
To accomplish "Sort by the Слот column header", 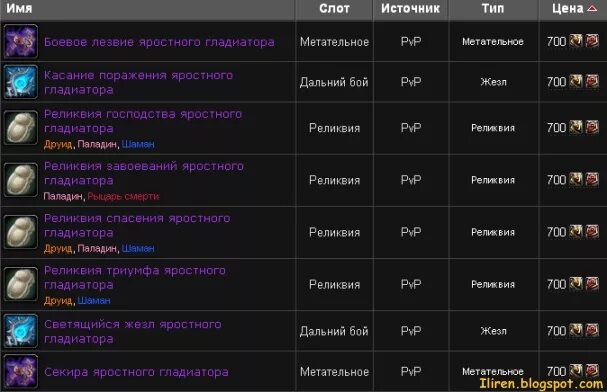I will 334,9.
